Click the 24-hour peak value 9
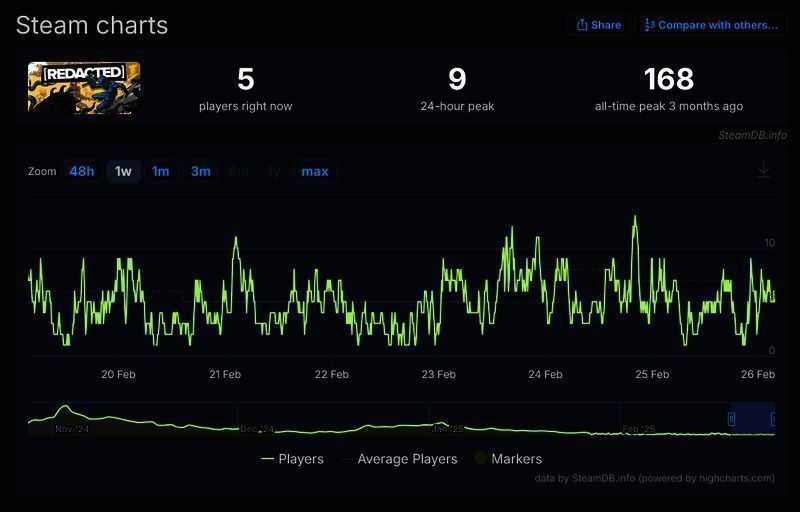 click(x=457, y=79)
